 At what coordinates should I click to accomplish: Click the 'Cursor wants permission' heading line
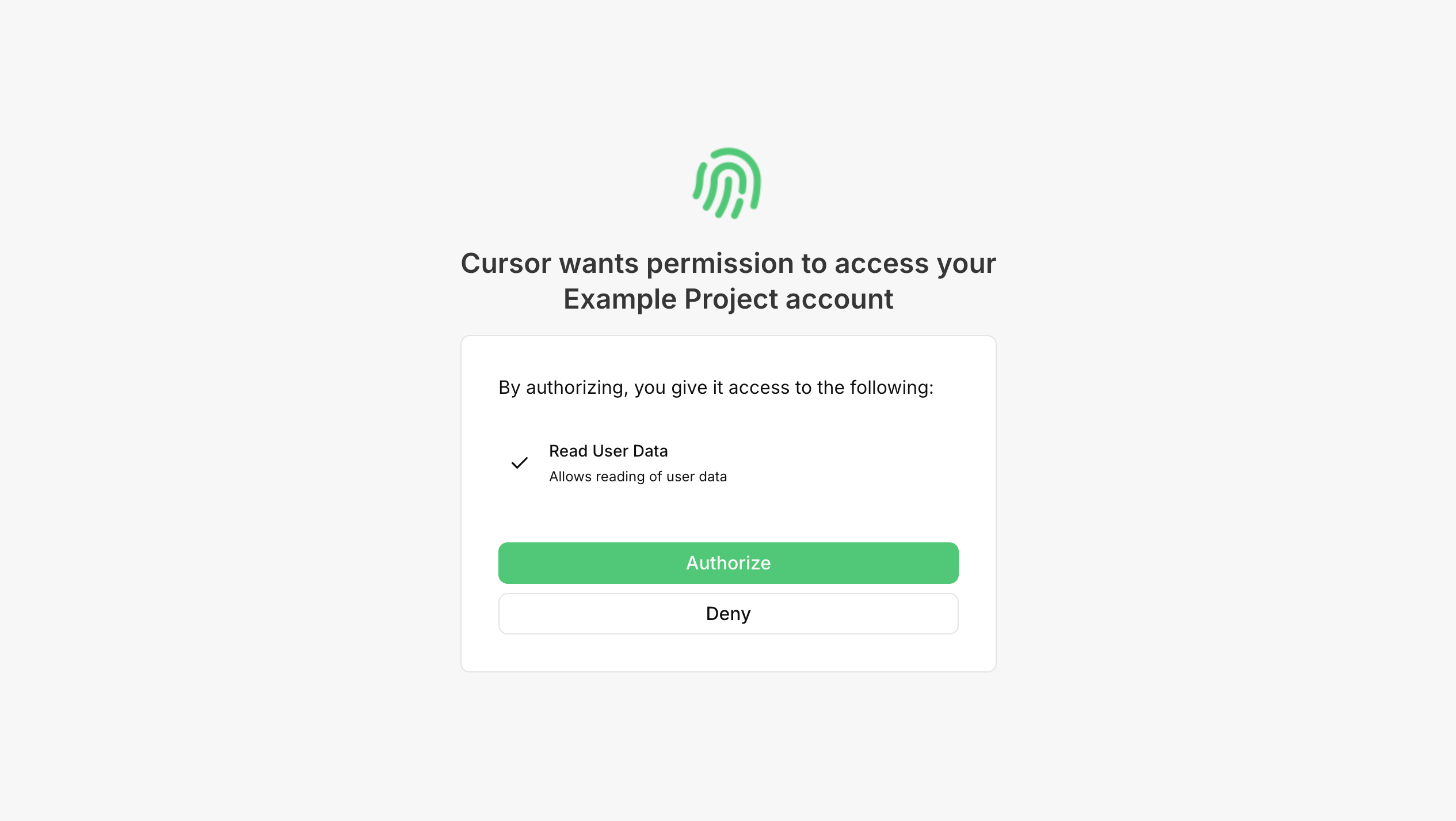[728, 264]
